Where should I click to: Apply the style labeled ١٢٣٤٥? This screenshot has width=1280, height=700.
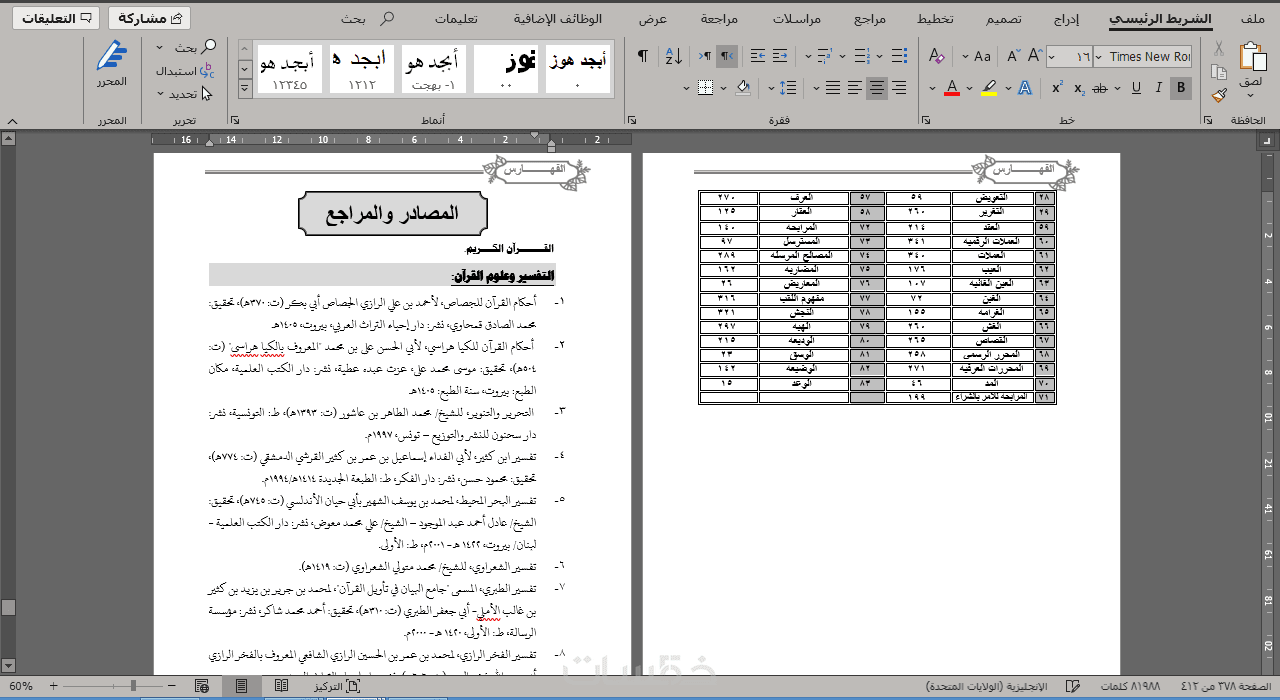tap(290, 69)
